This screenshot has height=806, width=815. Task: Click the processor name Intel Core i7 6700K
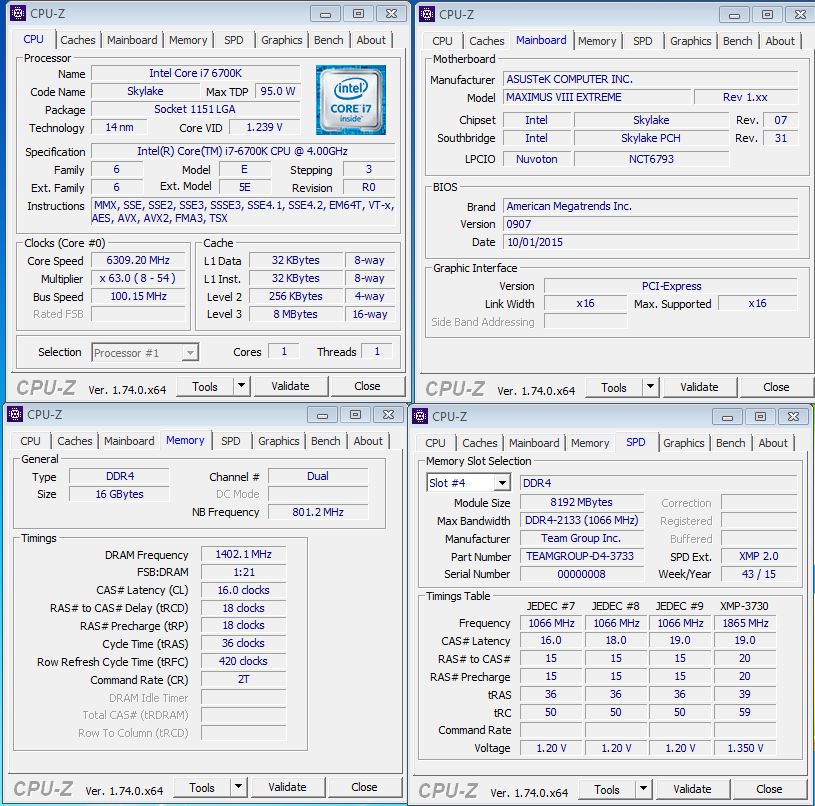click(x=195, y=73)
